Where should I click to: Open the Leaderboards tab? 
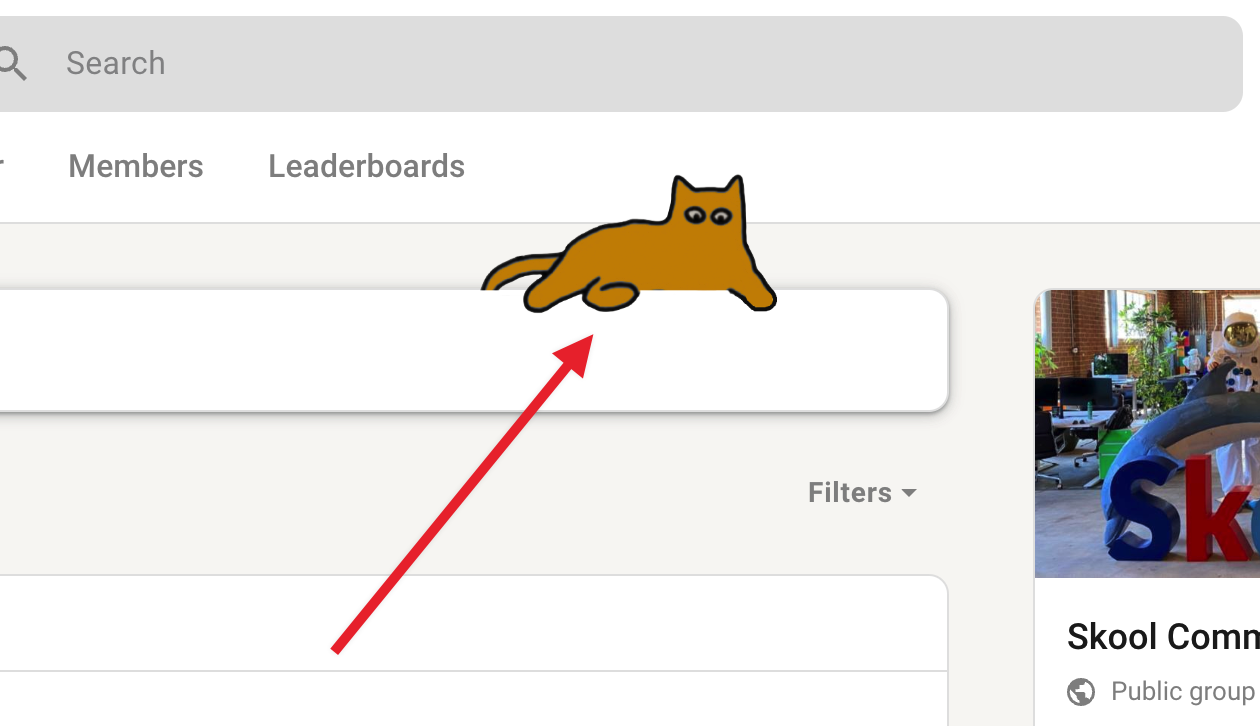(x=366, y=166)
